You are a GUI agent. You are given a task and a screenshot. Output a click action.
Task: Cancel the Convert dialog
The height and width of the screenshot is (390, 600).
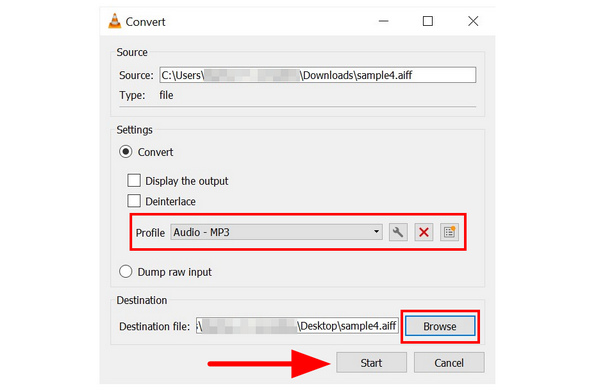point(449,363)
